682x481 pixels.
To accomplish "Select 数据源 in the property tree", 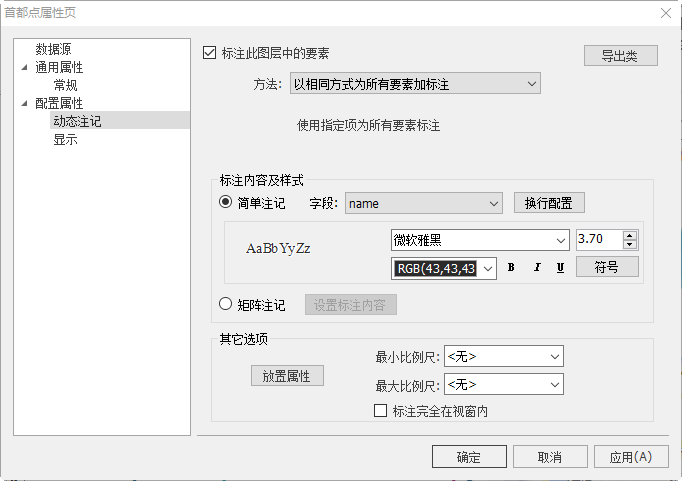I will (x=53, y=49).
